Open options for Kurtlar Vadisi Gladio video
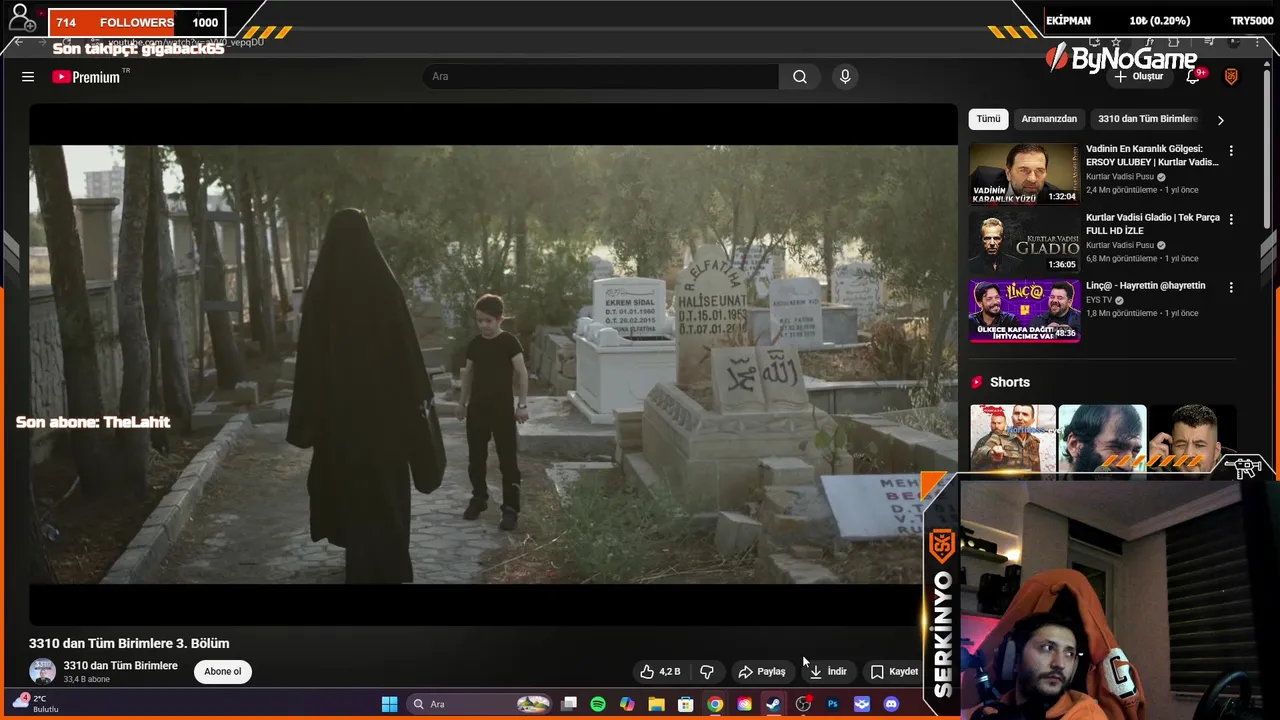 (1231, 219)
